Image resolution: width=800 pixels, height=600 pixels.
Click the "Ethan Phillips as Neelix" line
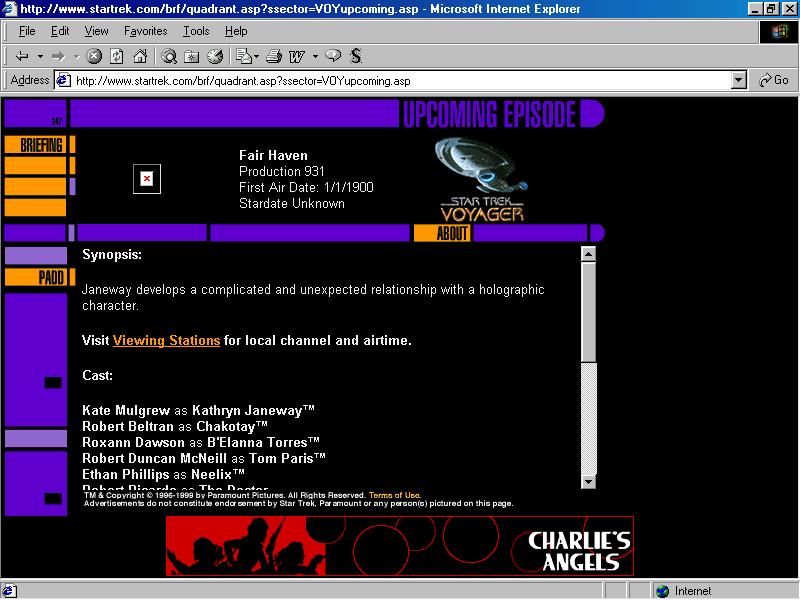(x=163, y=474)
